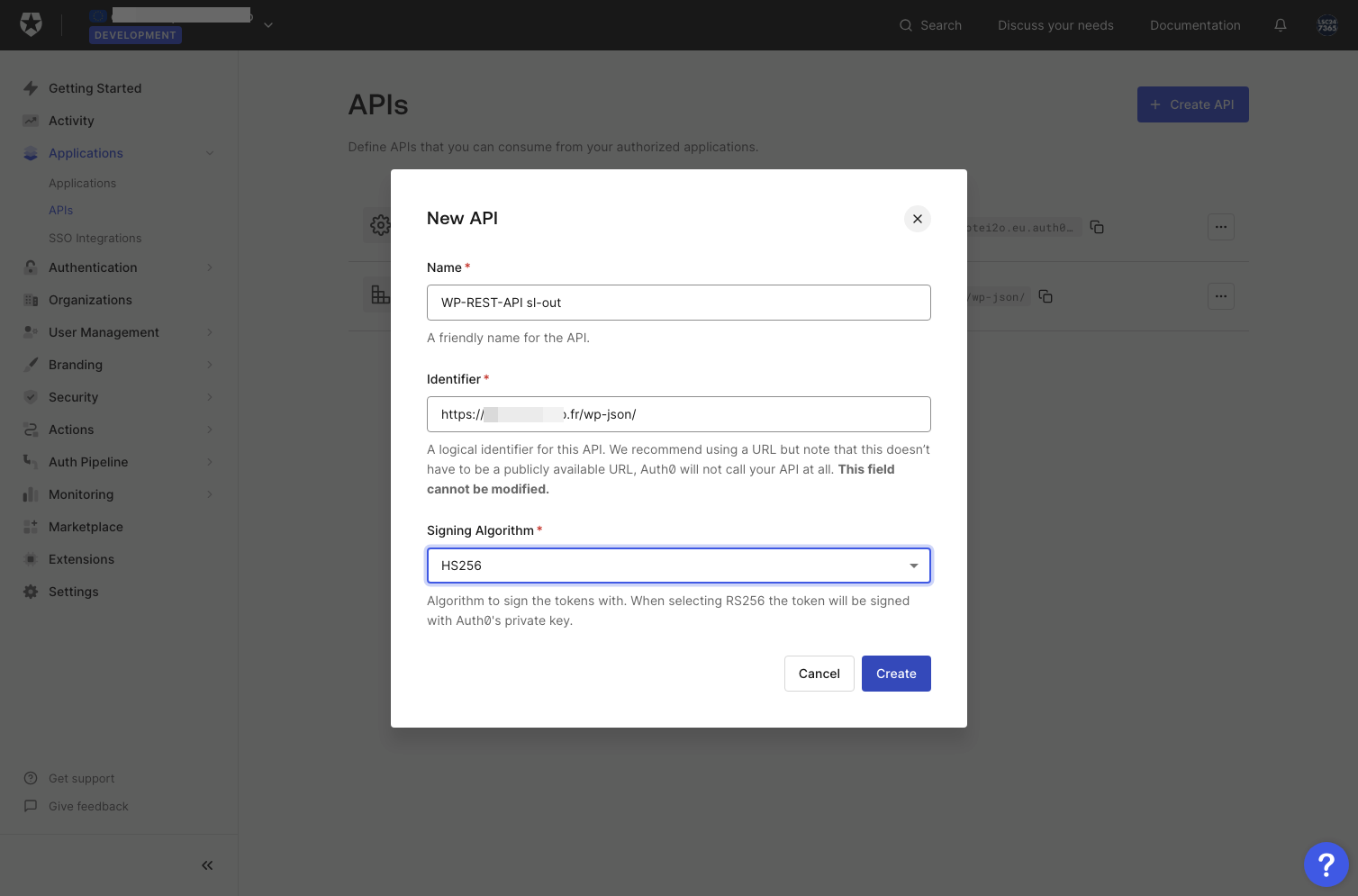
Task: Click the Give feedback chat icon
Action: pyautogui.click(x=31, y=806)
